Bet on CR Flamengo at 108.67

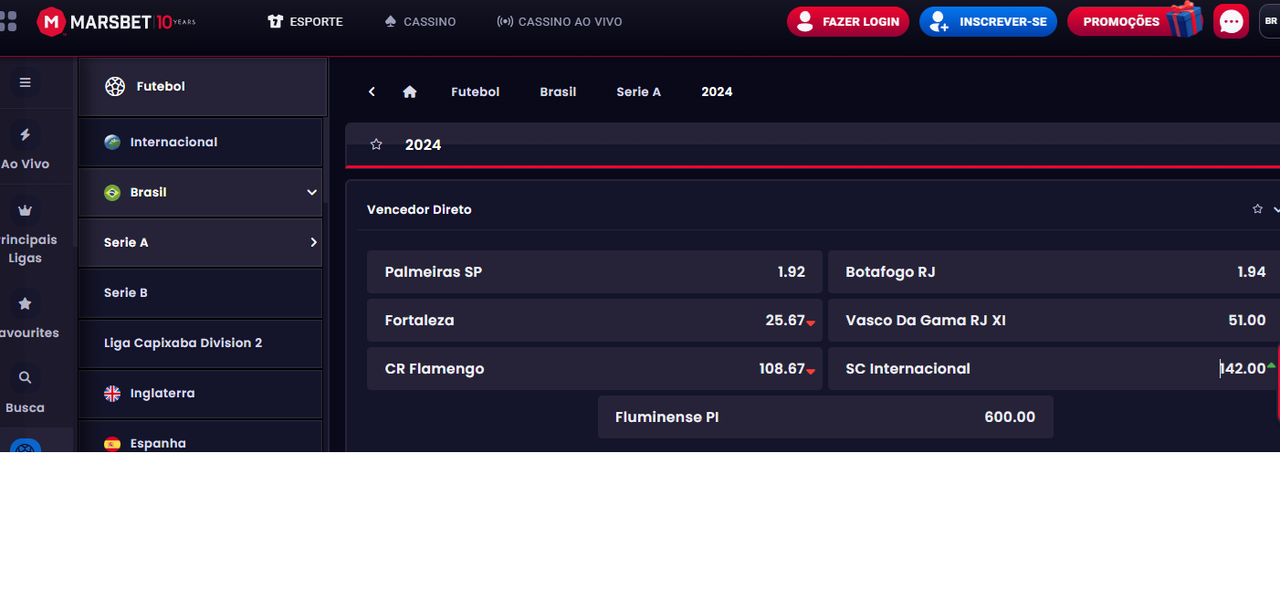tap(595, 368)
